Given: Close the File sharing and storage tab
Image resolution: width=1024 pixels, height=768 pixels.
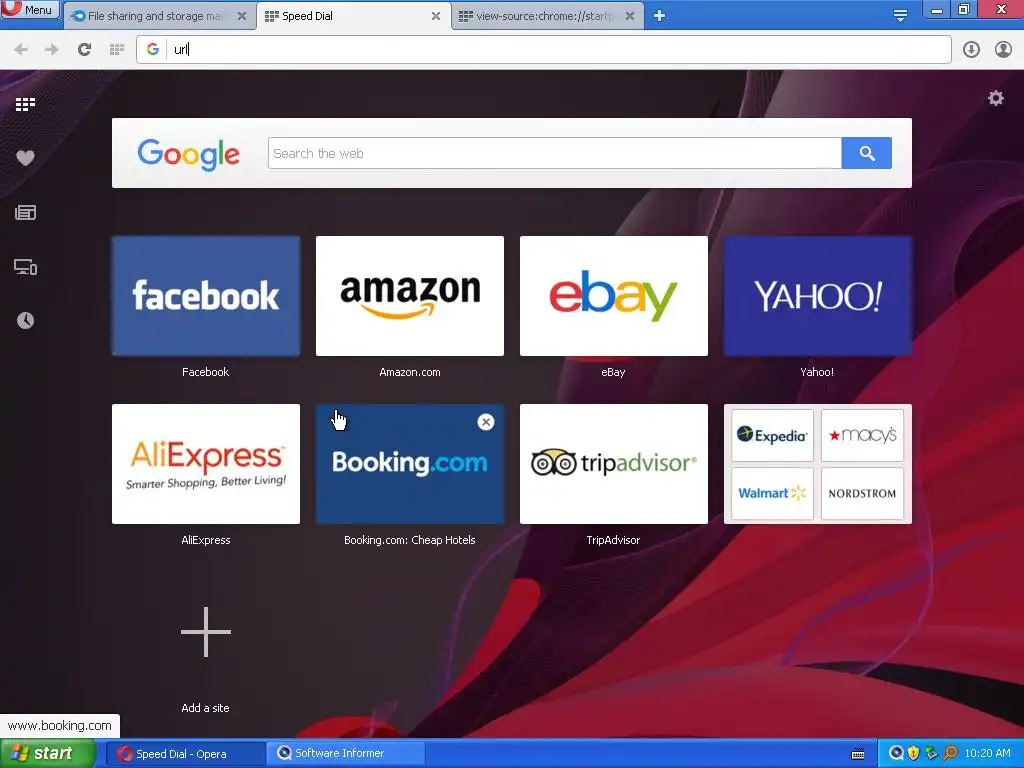Looking at the screenshot, I should coord(242,16).
